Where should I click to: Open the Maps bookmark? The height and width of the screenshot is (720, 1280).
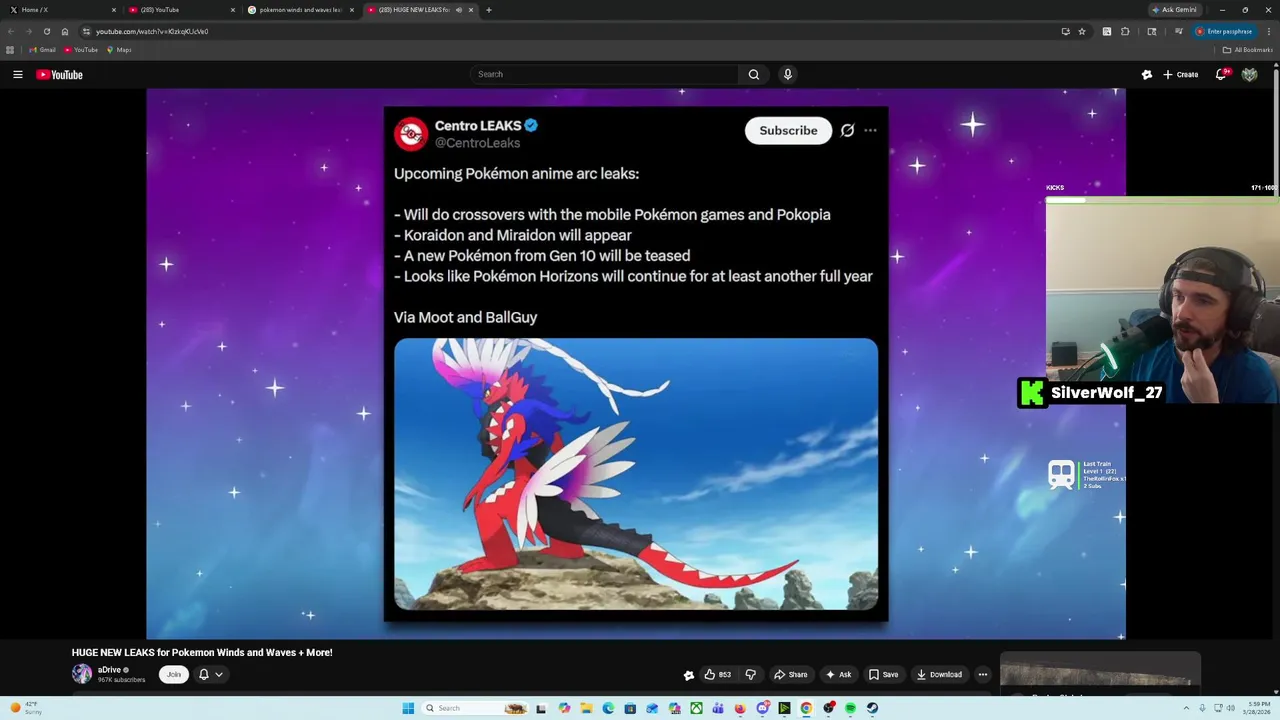[119, 50]
